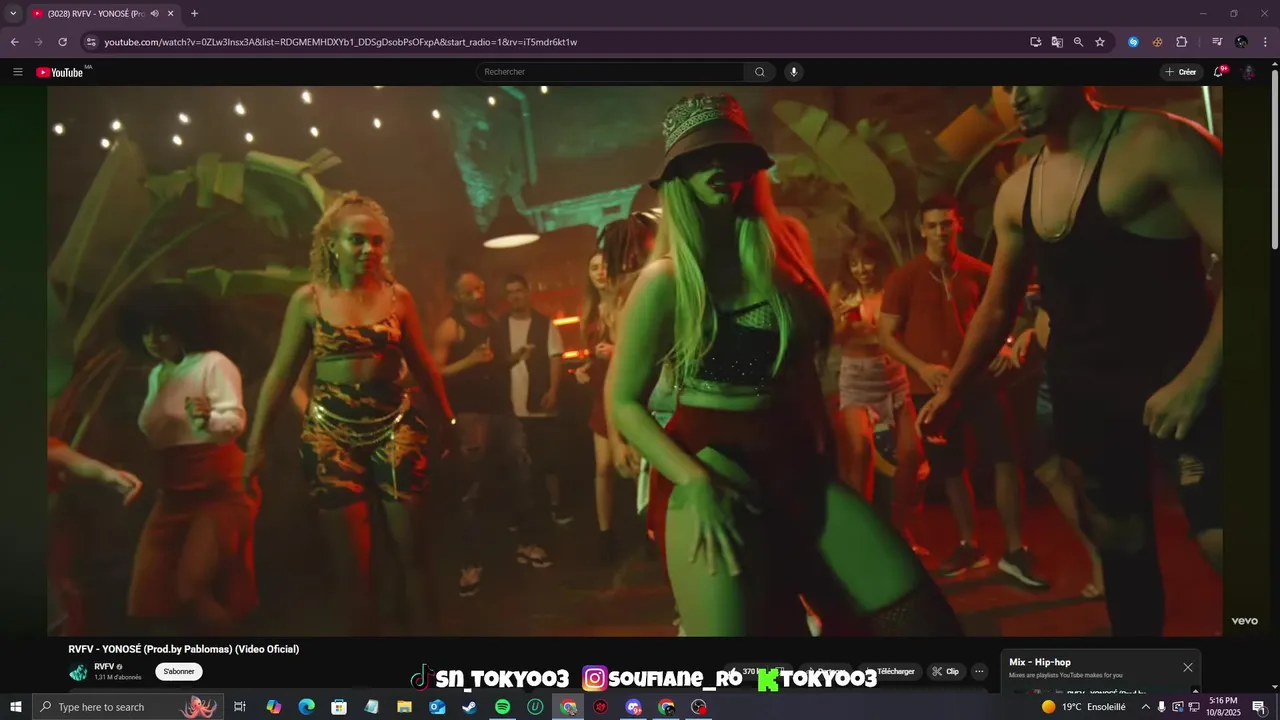Open the YouTube guide hamburger menu
This screenshot has width=1280, height=720.
(x=18, y=72)
